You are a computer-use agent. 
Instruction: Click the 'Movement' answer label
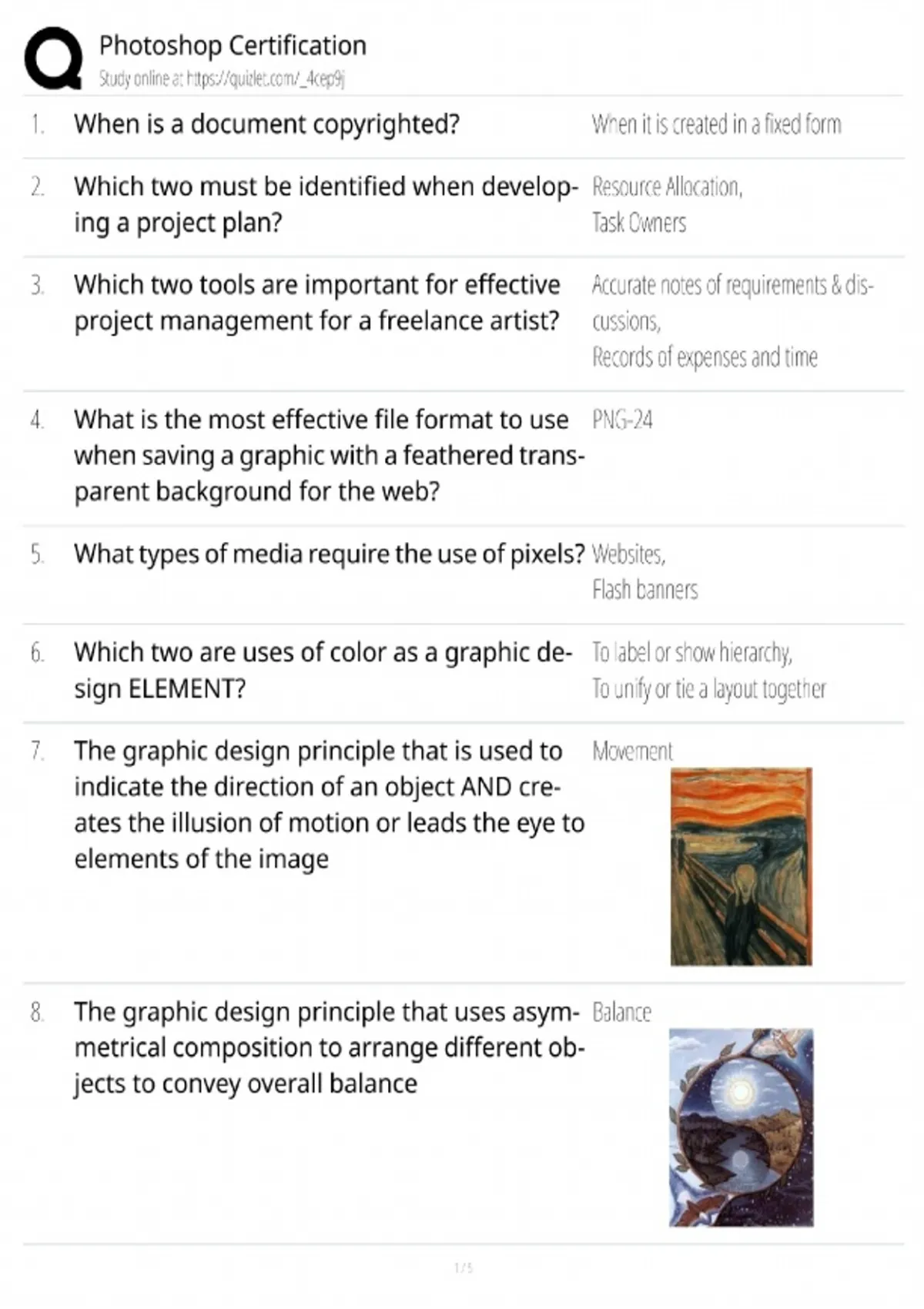632,751
